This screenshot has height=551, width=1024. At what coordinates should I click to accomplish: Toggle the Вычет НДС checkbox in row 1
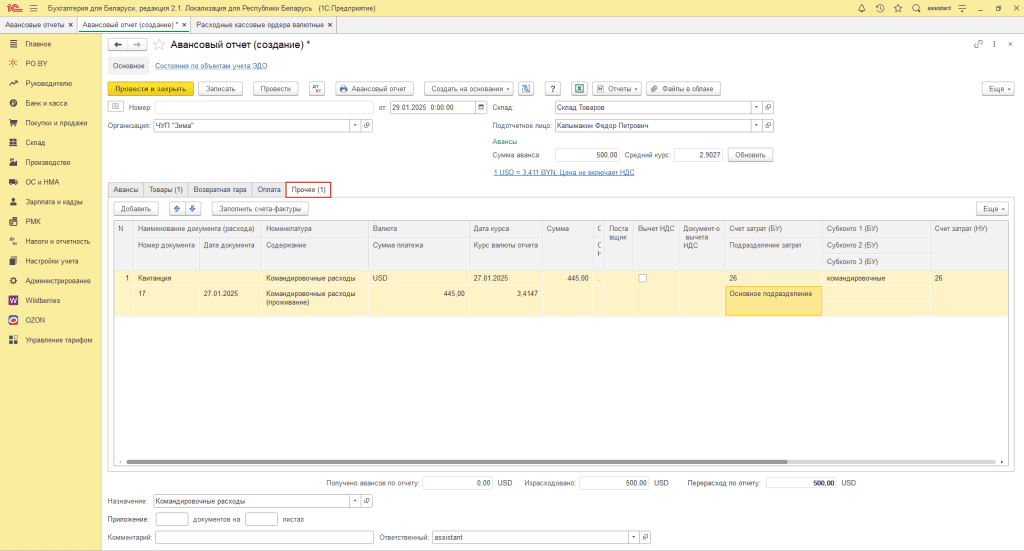[643, 278]
